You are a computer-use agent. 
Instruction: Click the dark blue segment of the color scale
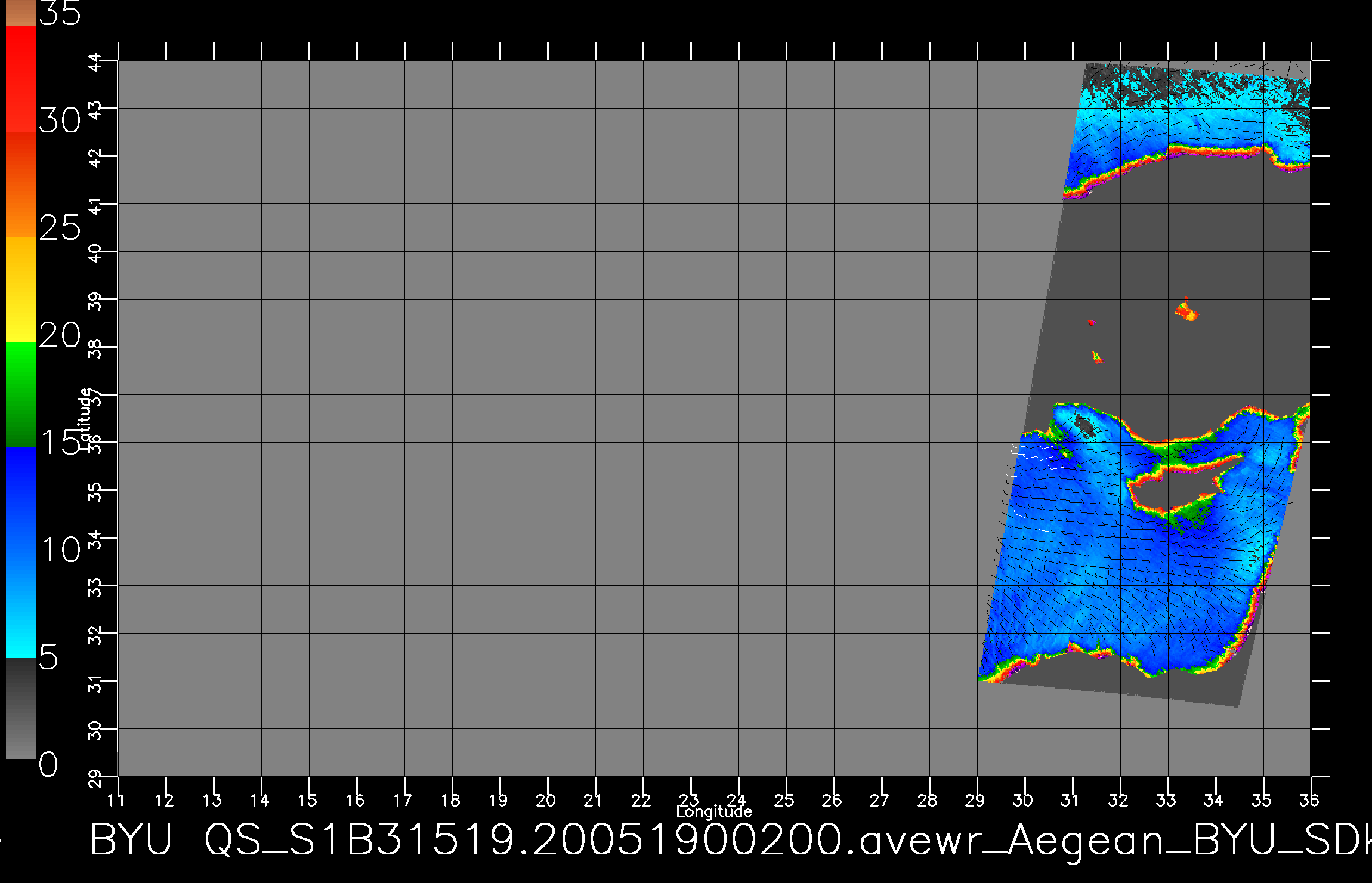tap(20, 500)
